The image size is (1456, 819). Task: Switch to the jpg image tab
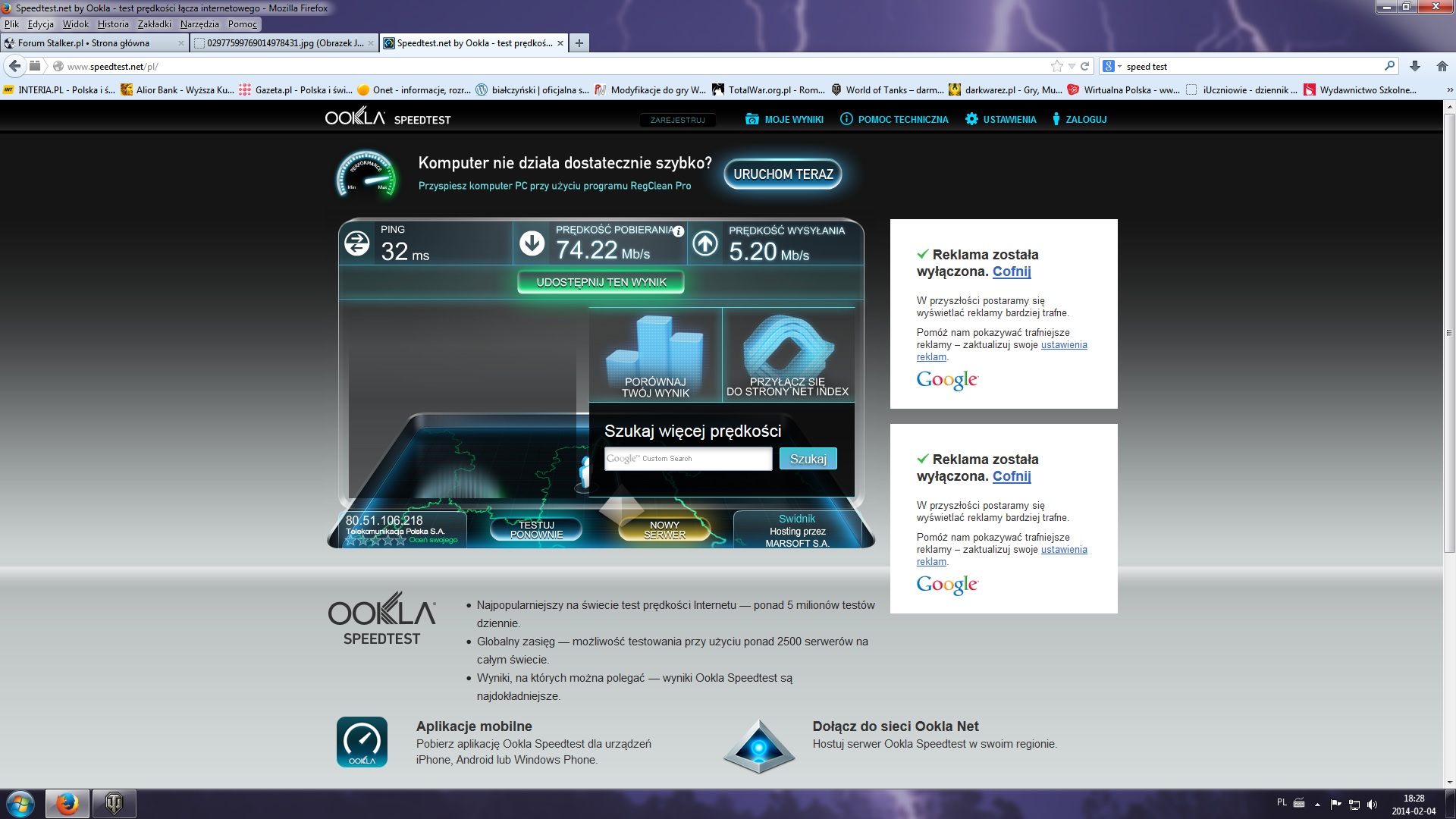[x=284, y=43]
